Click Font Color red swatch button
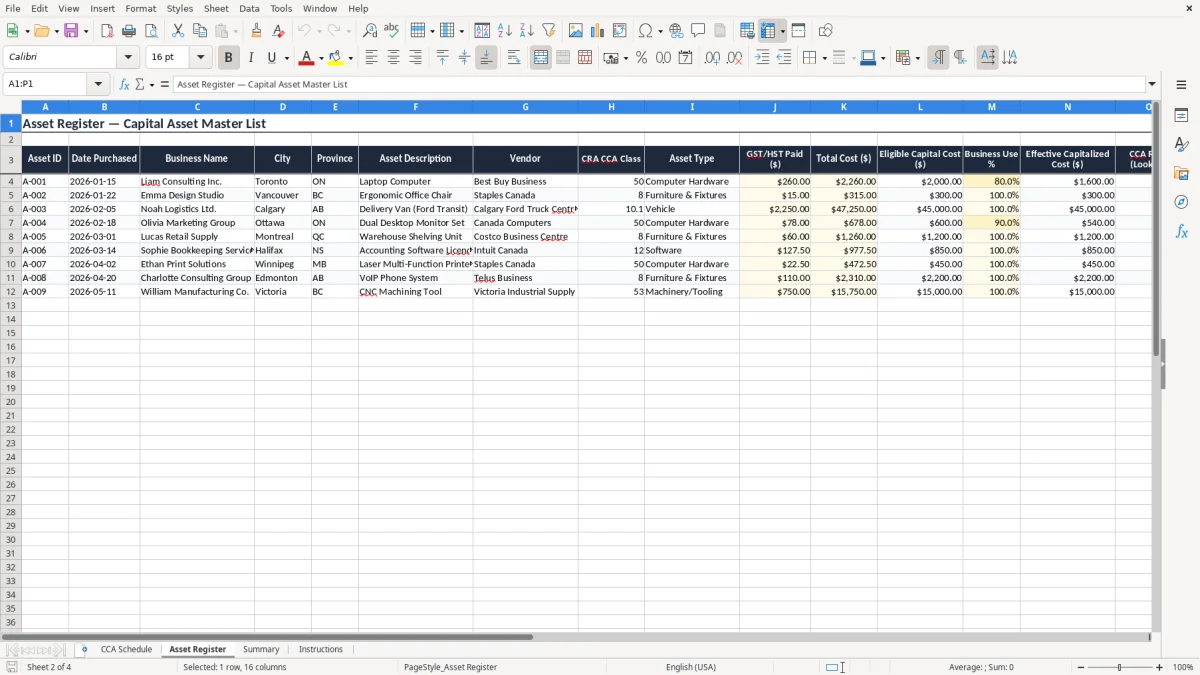Image resolution: width=1200 pixels, height=675 pixels. click(x=306, y=58)
